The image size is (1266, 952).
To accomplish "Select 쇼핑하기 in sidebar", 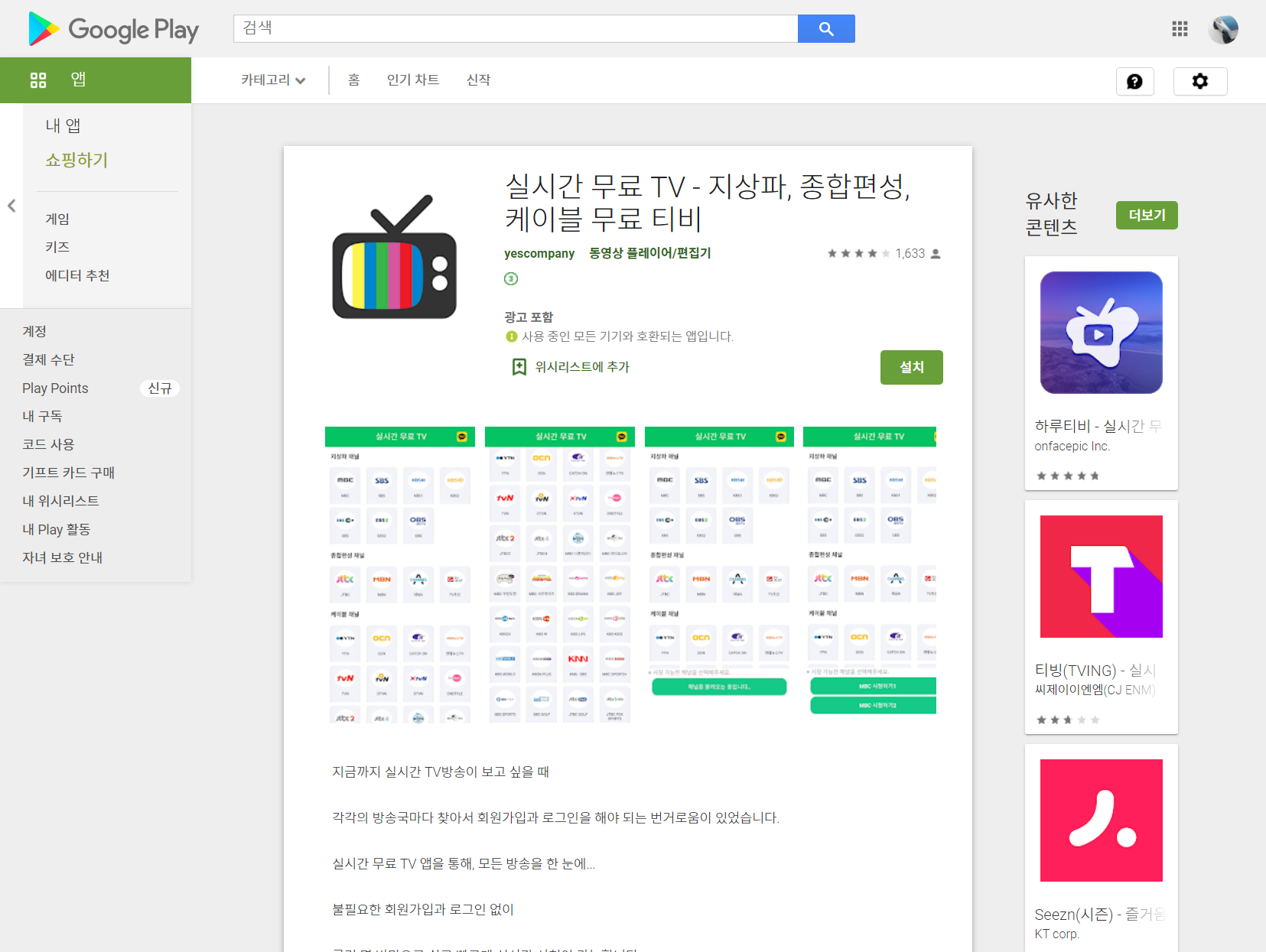I will (x=76, y=160).
